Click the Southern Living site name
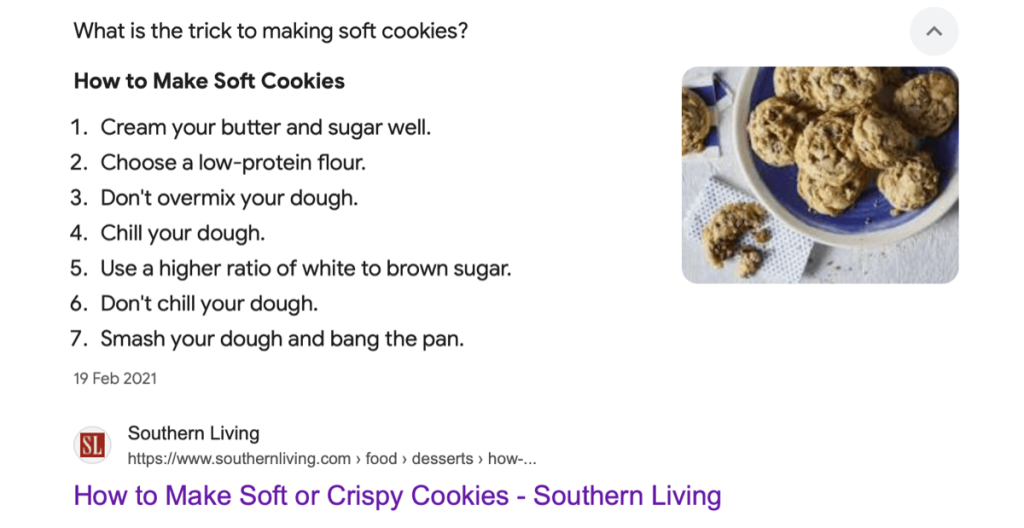1024x528 pixels. tap(193, 433)
